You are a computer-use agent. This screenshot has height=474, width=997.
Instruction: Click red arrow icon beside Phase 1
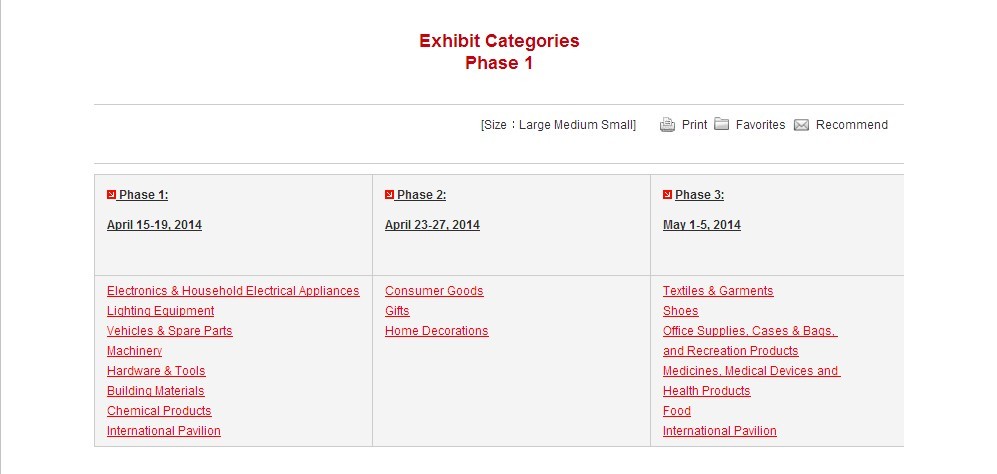point(111,194)
